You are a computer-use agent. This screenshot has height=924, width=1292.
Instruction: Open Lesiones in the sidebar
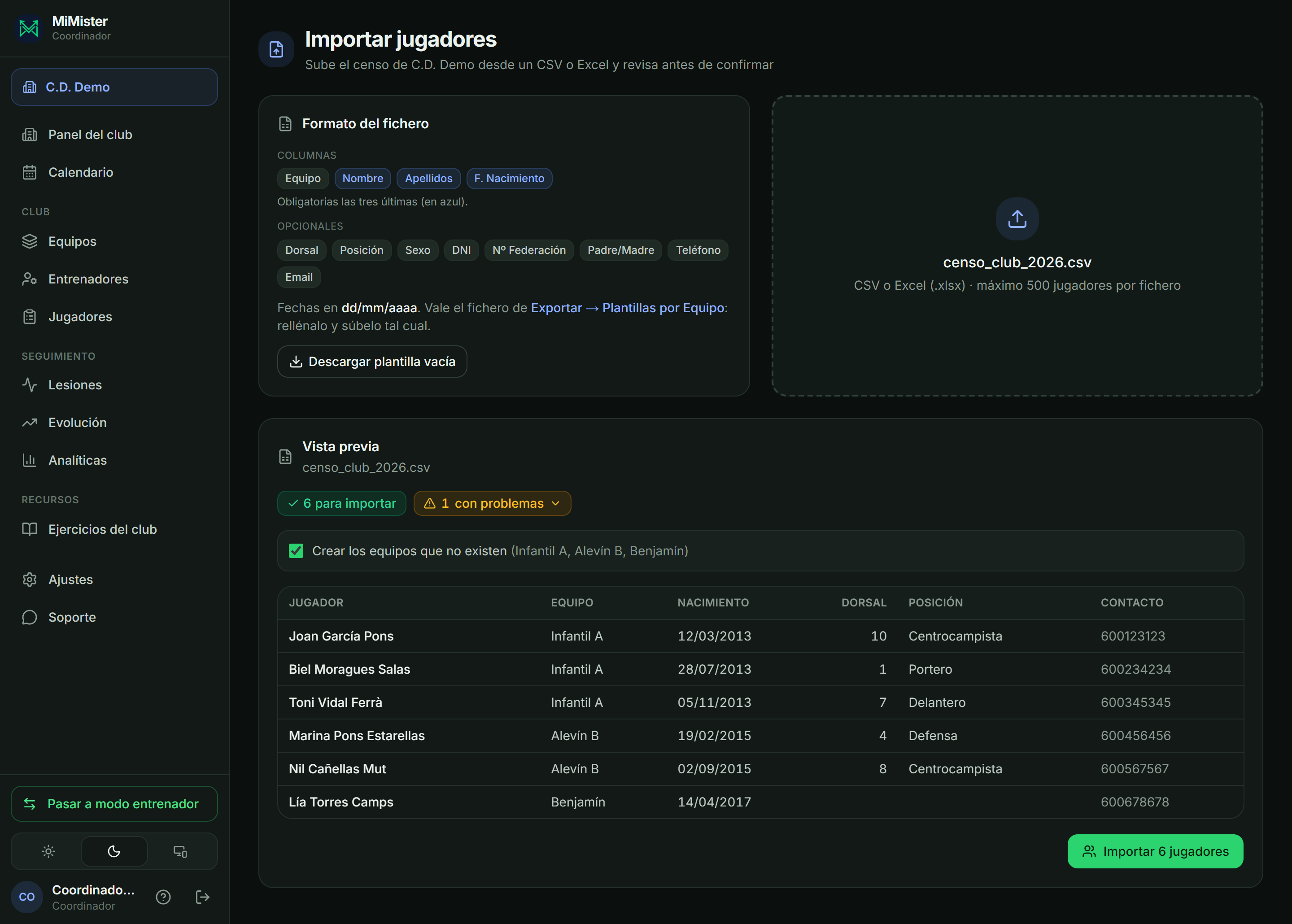(114, 385)
